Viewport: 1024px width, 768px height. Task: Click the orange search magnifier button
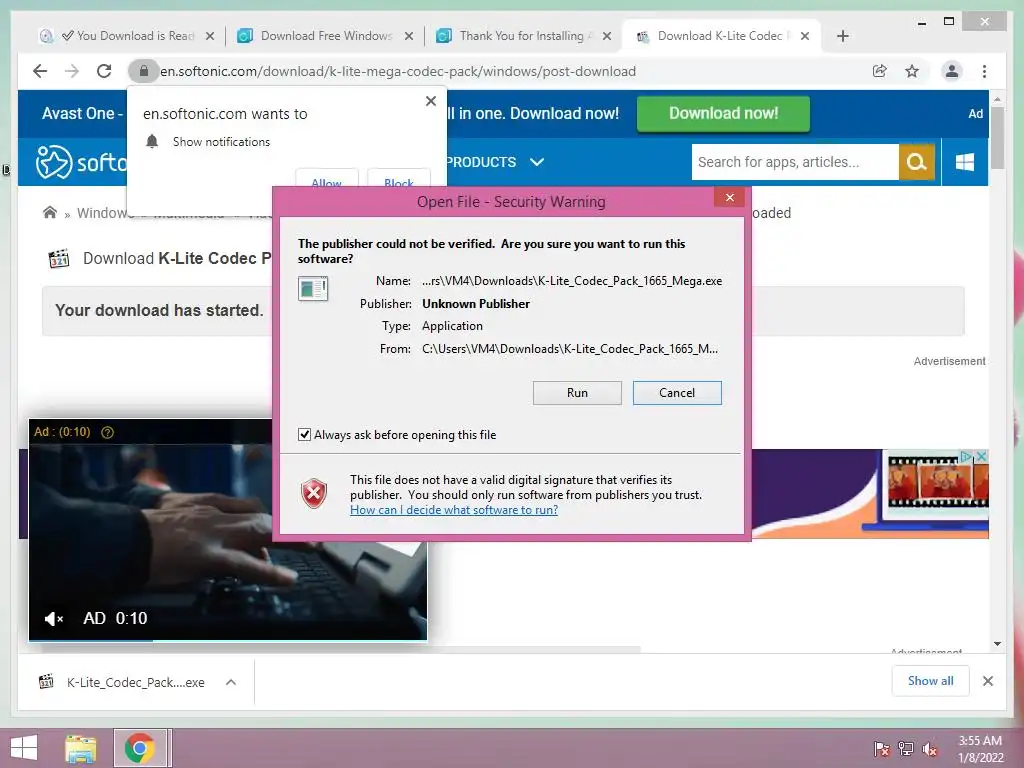point(917,162)
